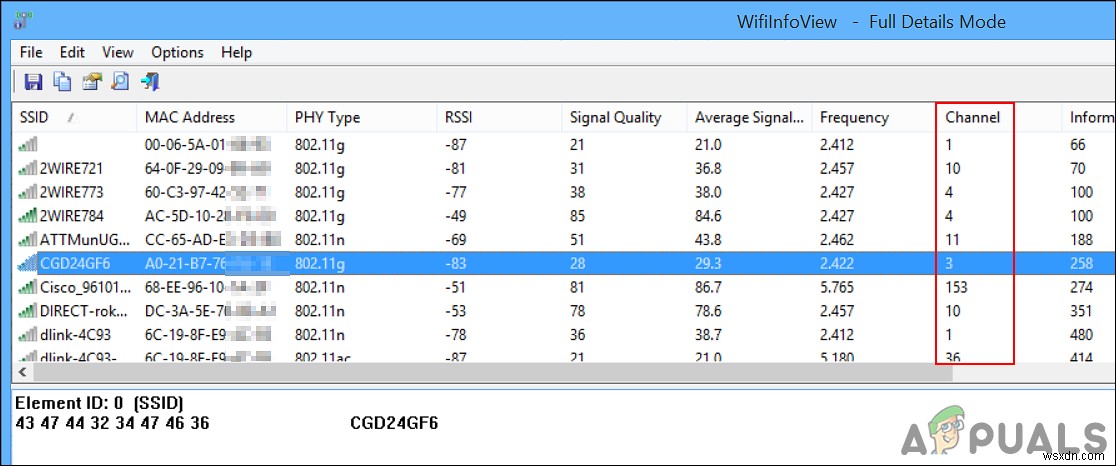The width and height of the screenshot is (1116, 466).
Task: Click signal icon of the unnamed SSID row
Action: coord(28,144)
